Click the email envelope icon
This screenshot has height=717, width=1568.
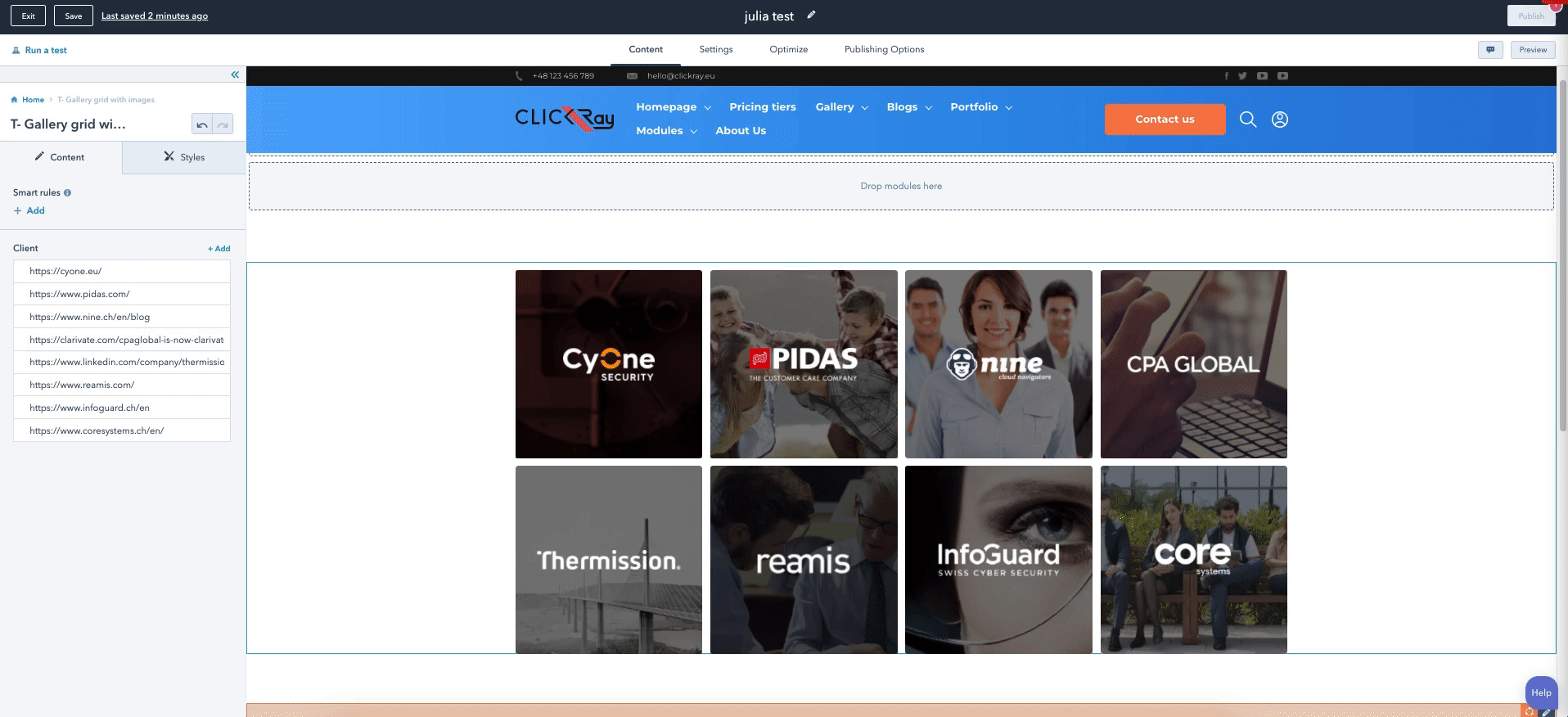click(632, 76)
